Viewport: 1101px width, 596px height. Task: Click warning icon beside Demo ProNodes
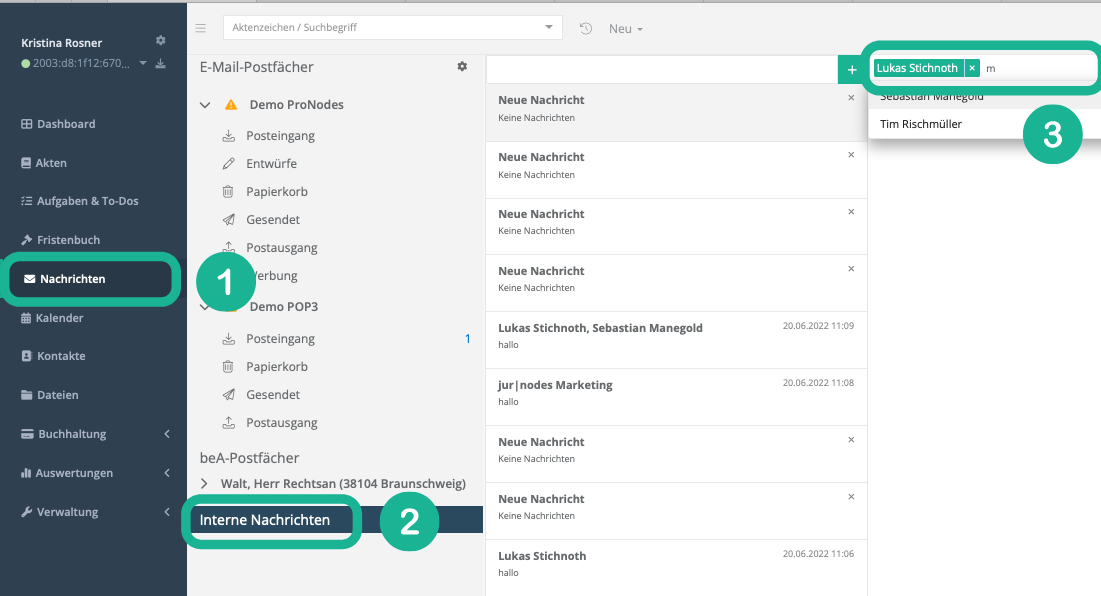(x=231, y=105)
